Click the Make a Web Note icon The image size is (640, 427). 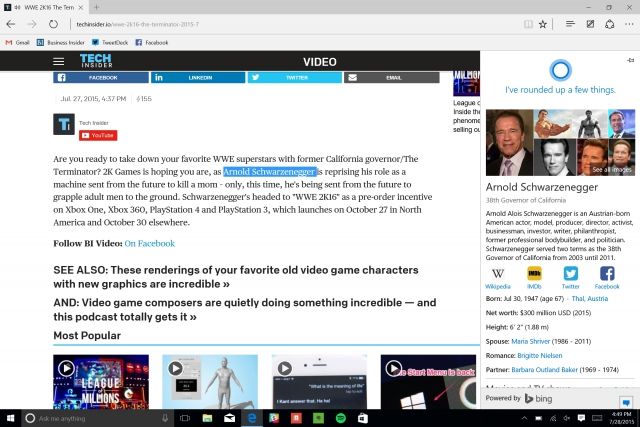click(x=590, y=22)
